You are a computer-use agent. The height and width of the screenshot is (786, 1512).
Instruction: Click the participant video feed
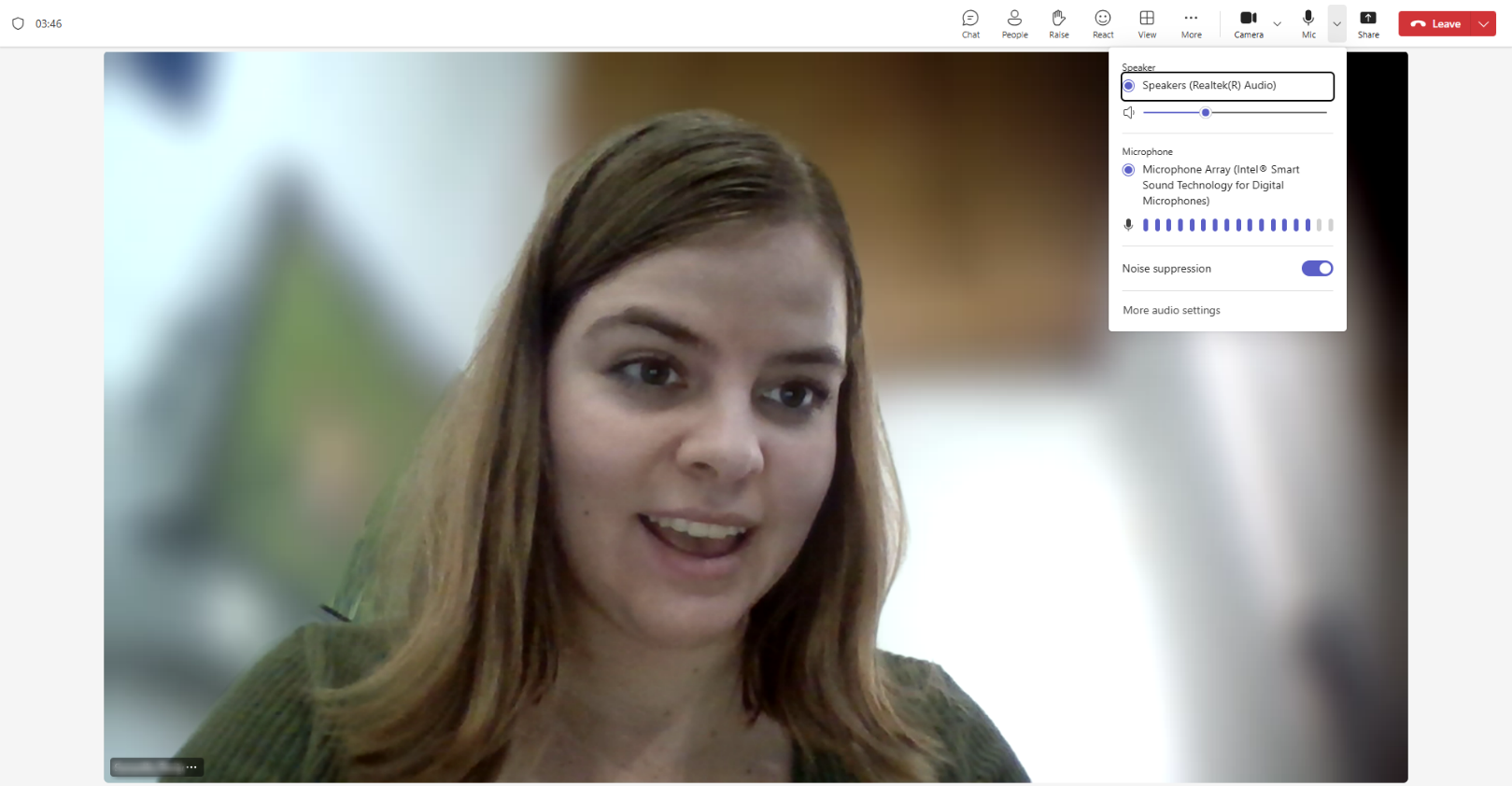[x=756, y=417]
